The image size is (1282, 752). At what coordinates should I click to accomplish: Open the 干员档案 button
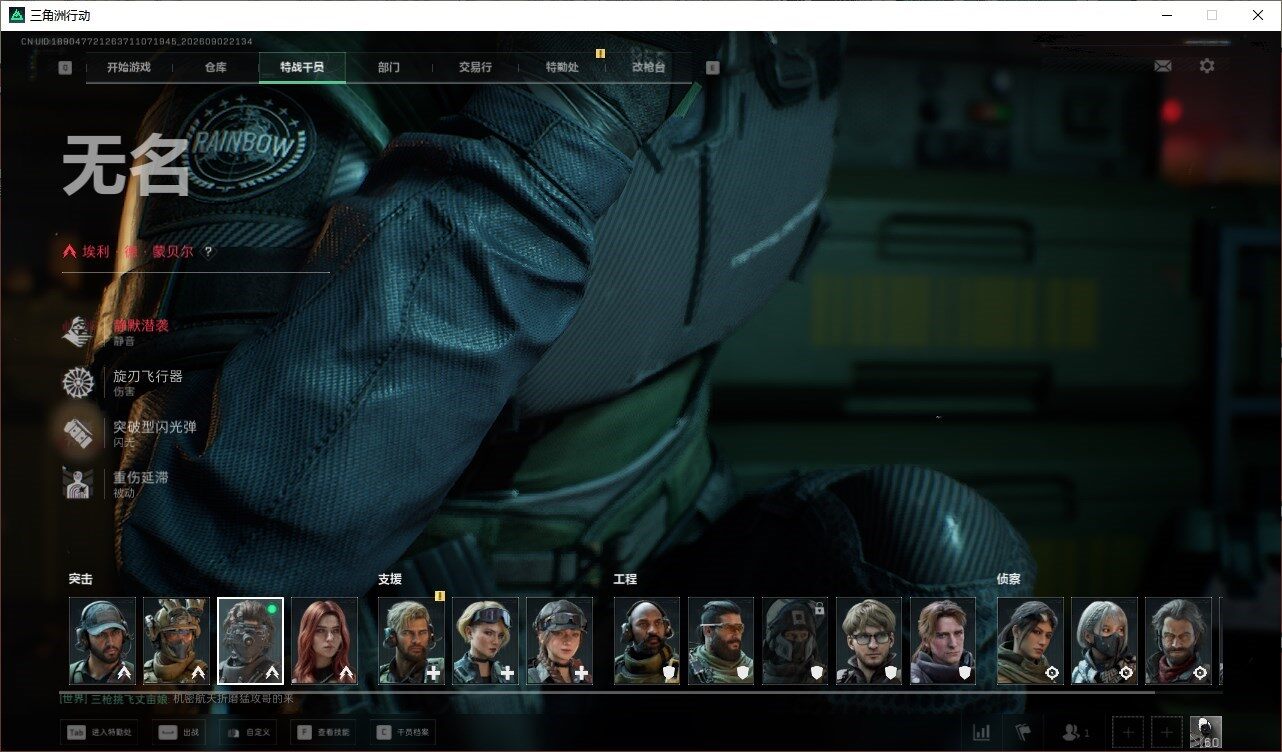click(x=403, y=733)
